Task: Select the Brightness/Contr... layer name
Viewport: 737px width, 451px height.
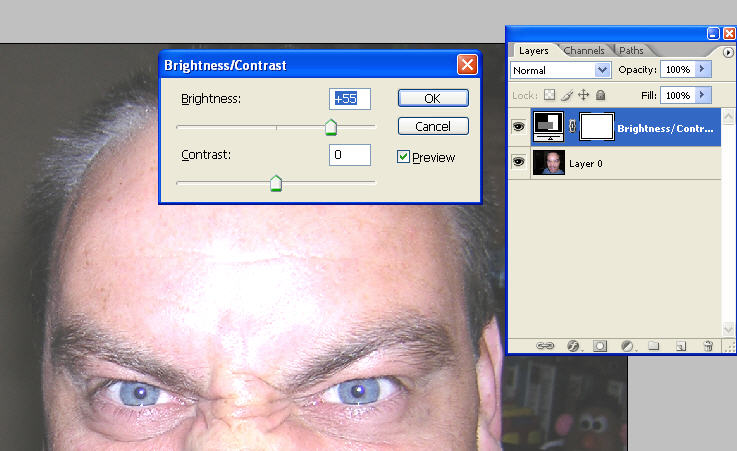Action: click(665, 128)
